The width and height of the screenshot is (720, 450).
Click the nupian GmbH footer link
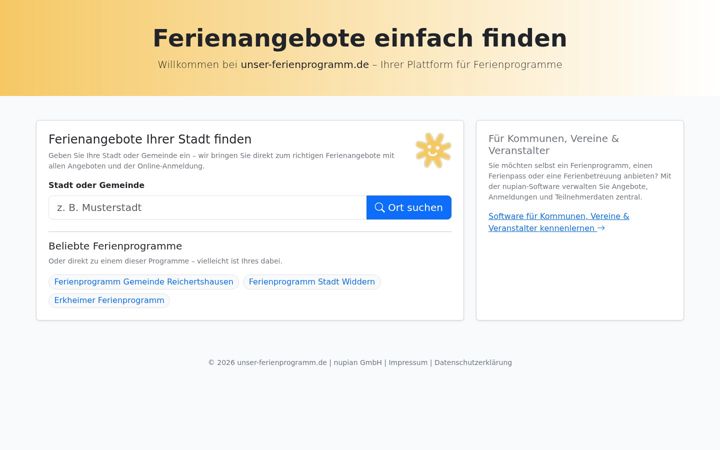pos(358,362)
